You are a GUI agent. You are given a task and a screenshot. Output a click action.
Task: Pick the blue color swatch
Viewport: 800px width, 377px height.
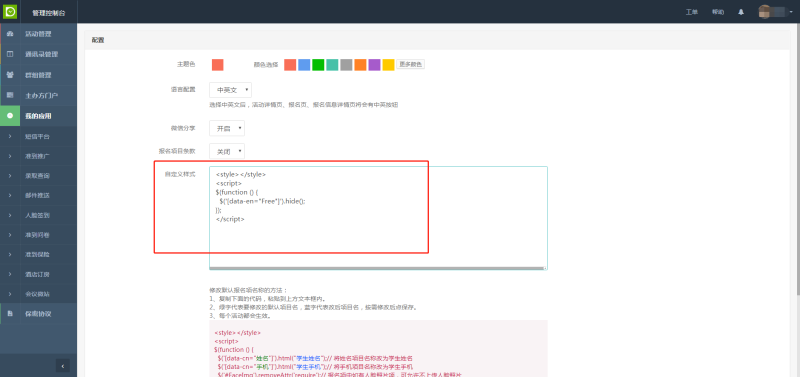pos(304,65)
